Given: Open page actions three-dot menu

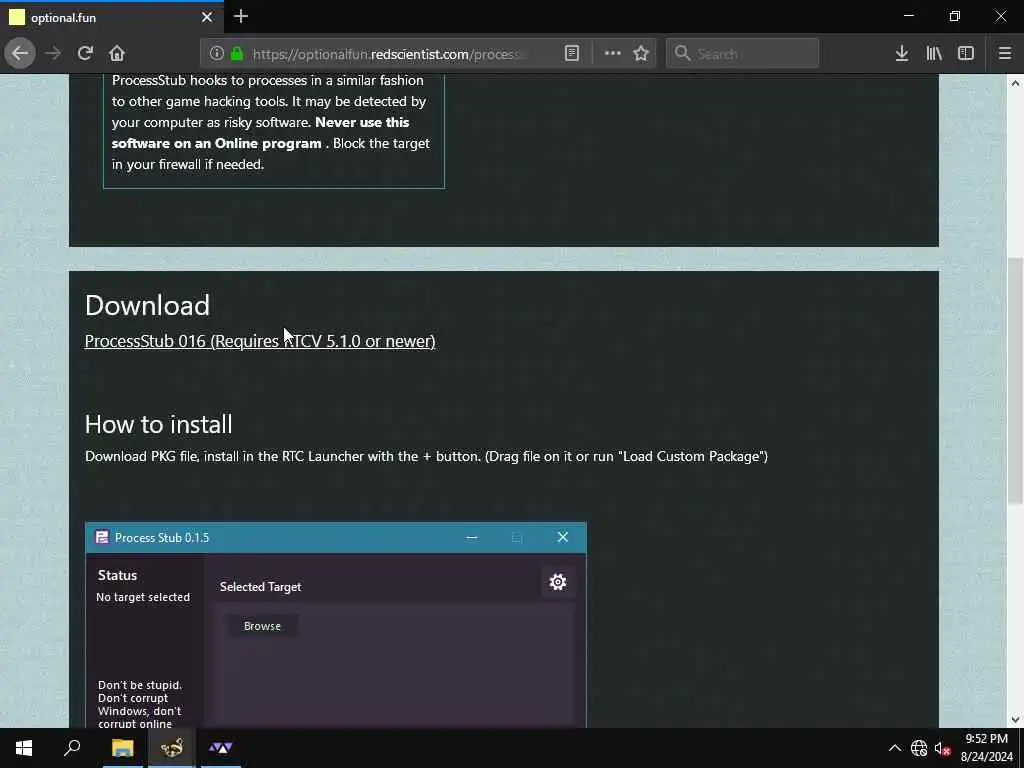Looking at the screenshot, I should 613,54.
